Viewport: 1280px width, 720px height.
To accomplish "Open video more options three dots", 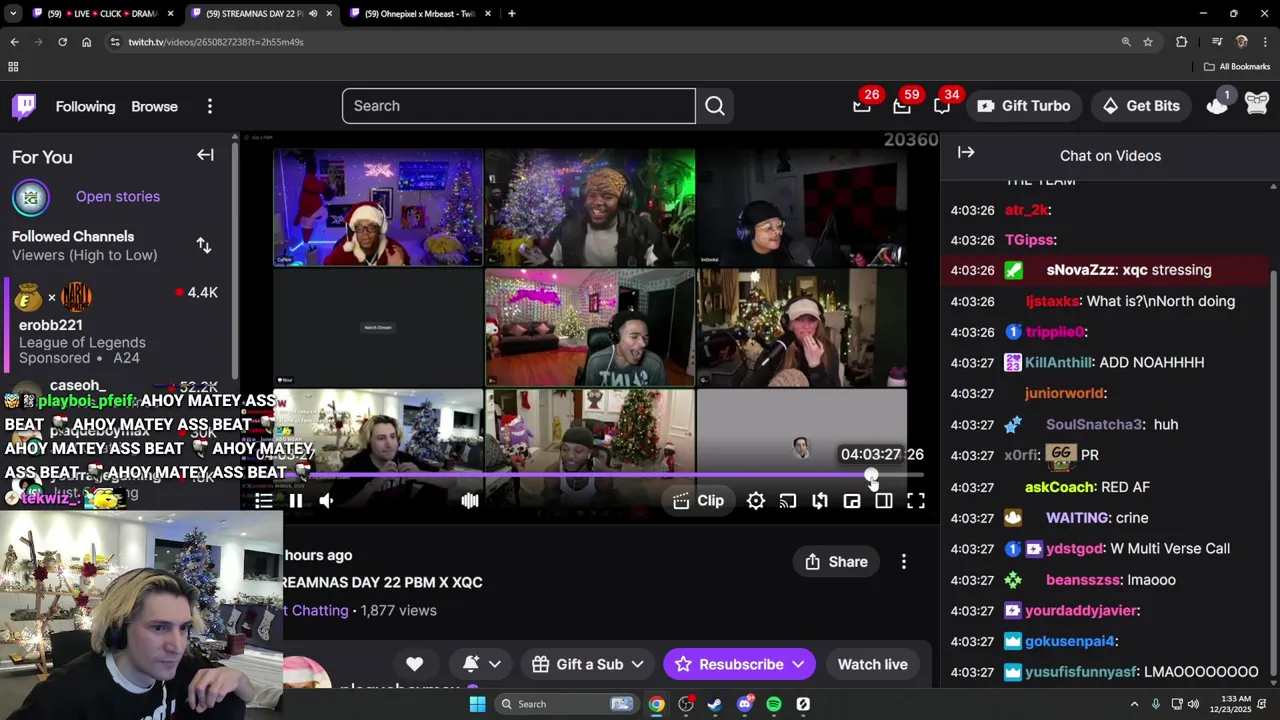I will click(x=904, y=562).
